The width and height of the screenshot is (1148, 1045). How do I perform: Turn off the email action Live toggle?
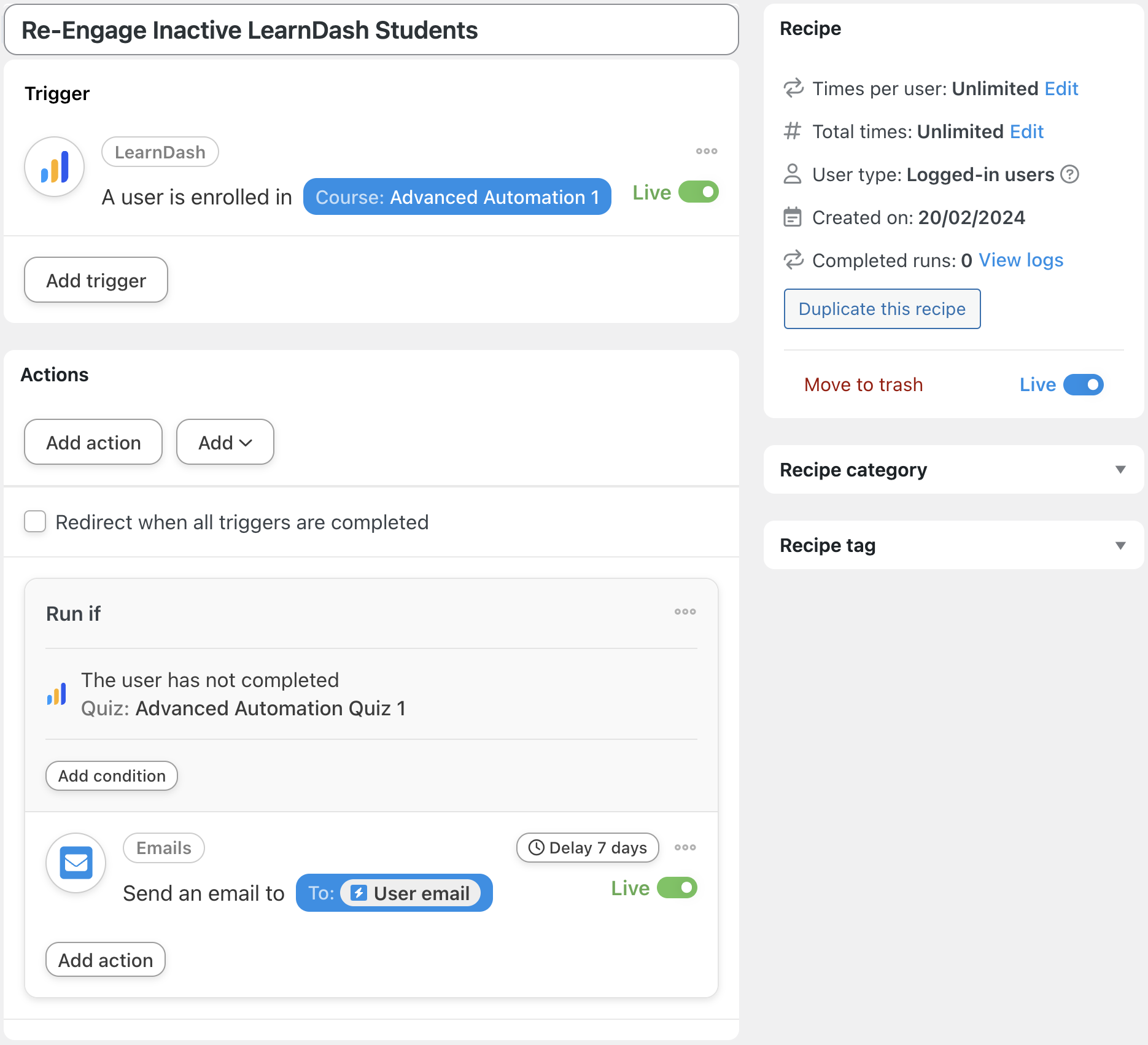pyautogui.click(x=677, y=888)
